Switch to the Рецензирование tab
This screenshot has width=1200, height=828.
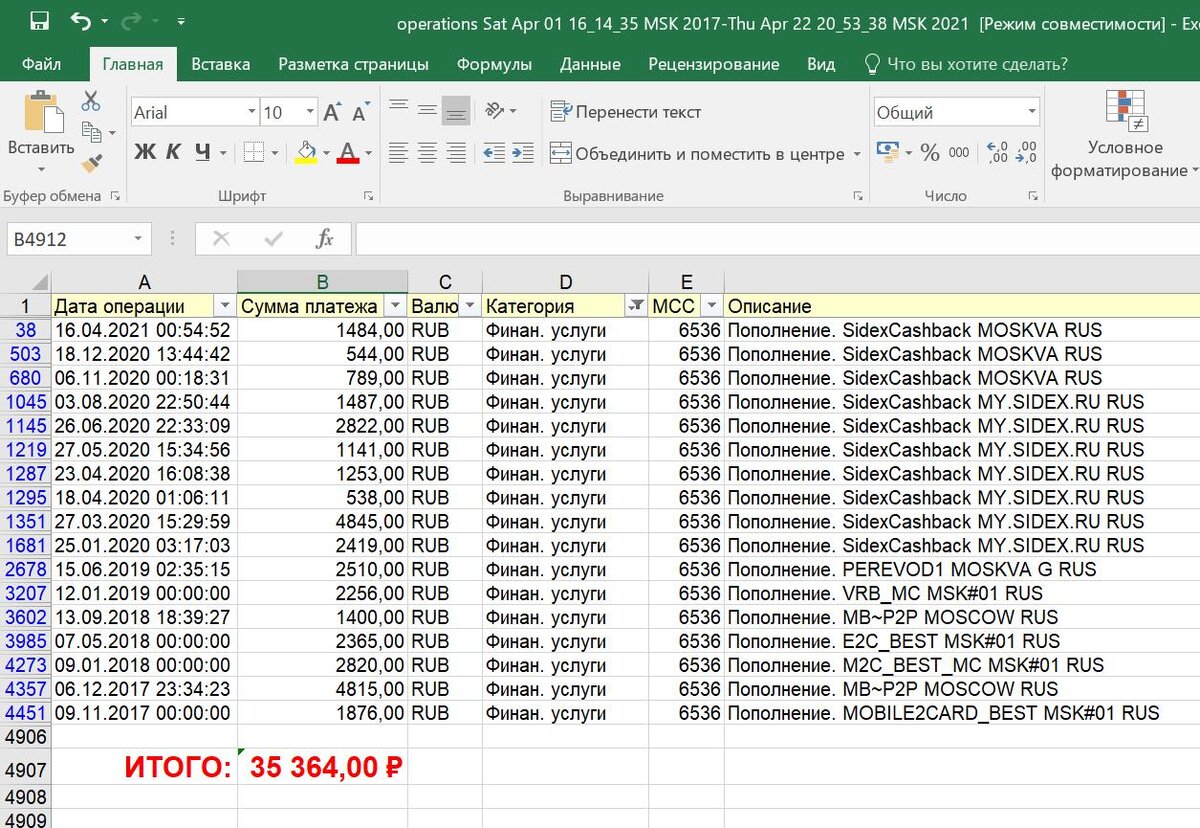click(714, 64)
